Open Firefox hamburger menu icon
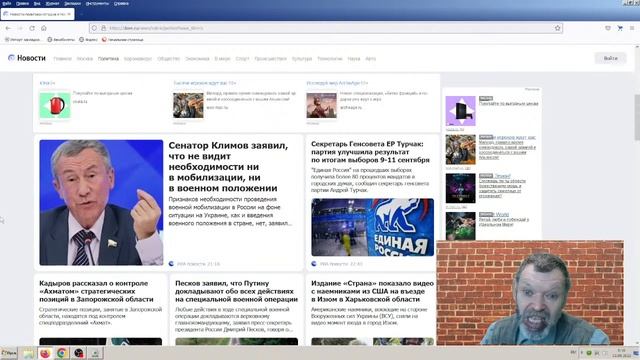640x360 pixels. coord(632,28)
